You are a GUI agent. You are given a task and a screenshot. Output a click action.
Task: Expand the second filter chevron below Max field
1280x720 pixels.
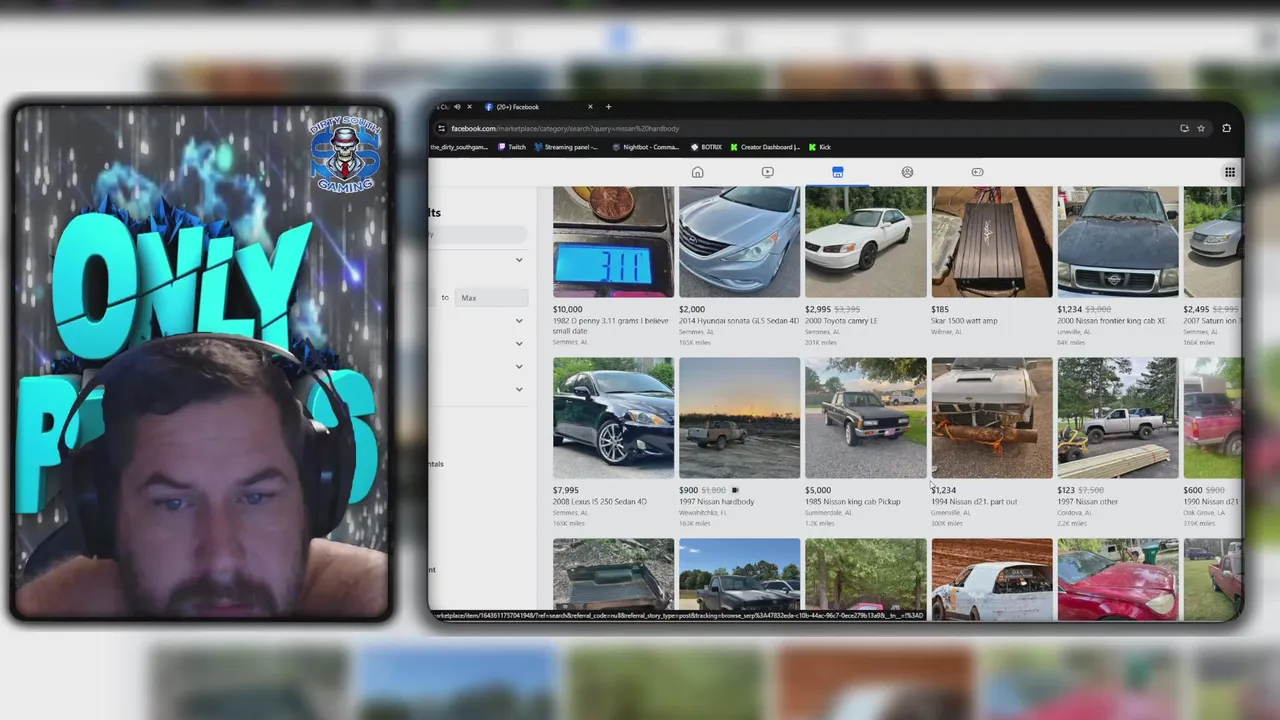pos(519,343)
